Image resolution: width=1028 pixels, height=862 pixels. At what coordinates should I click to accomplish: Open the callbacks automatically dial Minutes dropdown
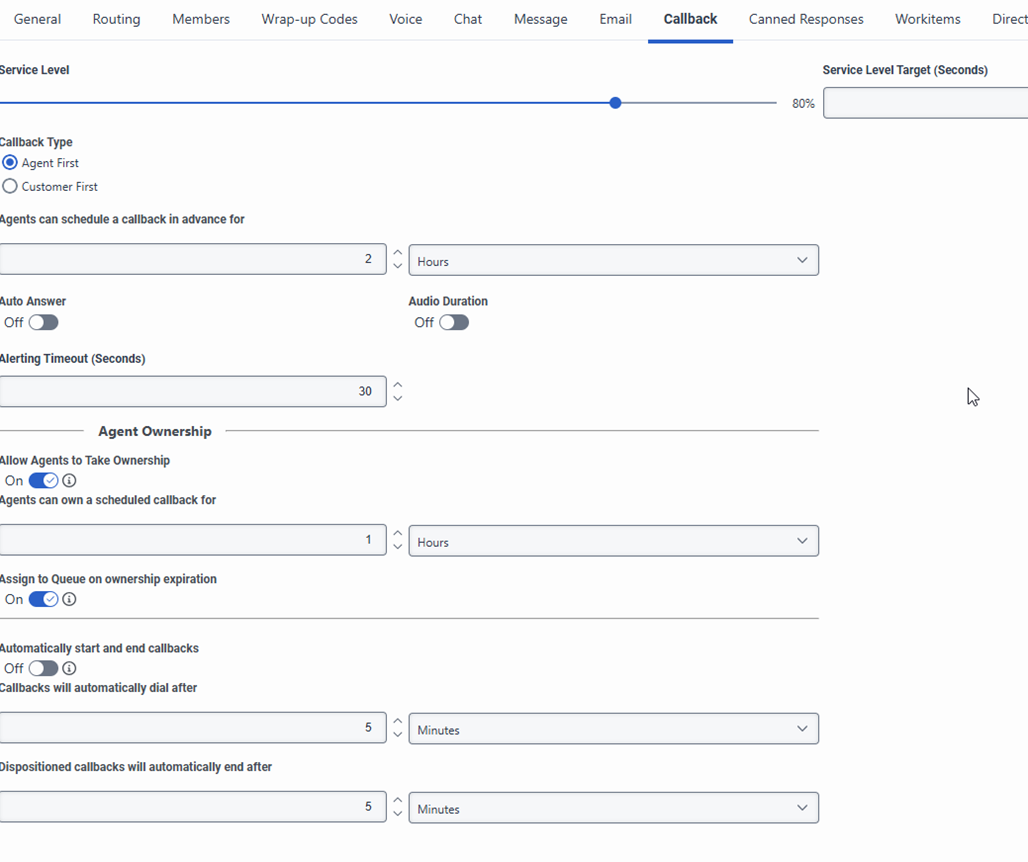click(x=613, y=729)
